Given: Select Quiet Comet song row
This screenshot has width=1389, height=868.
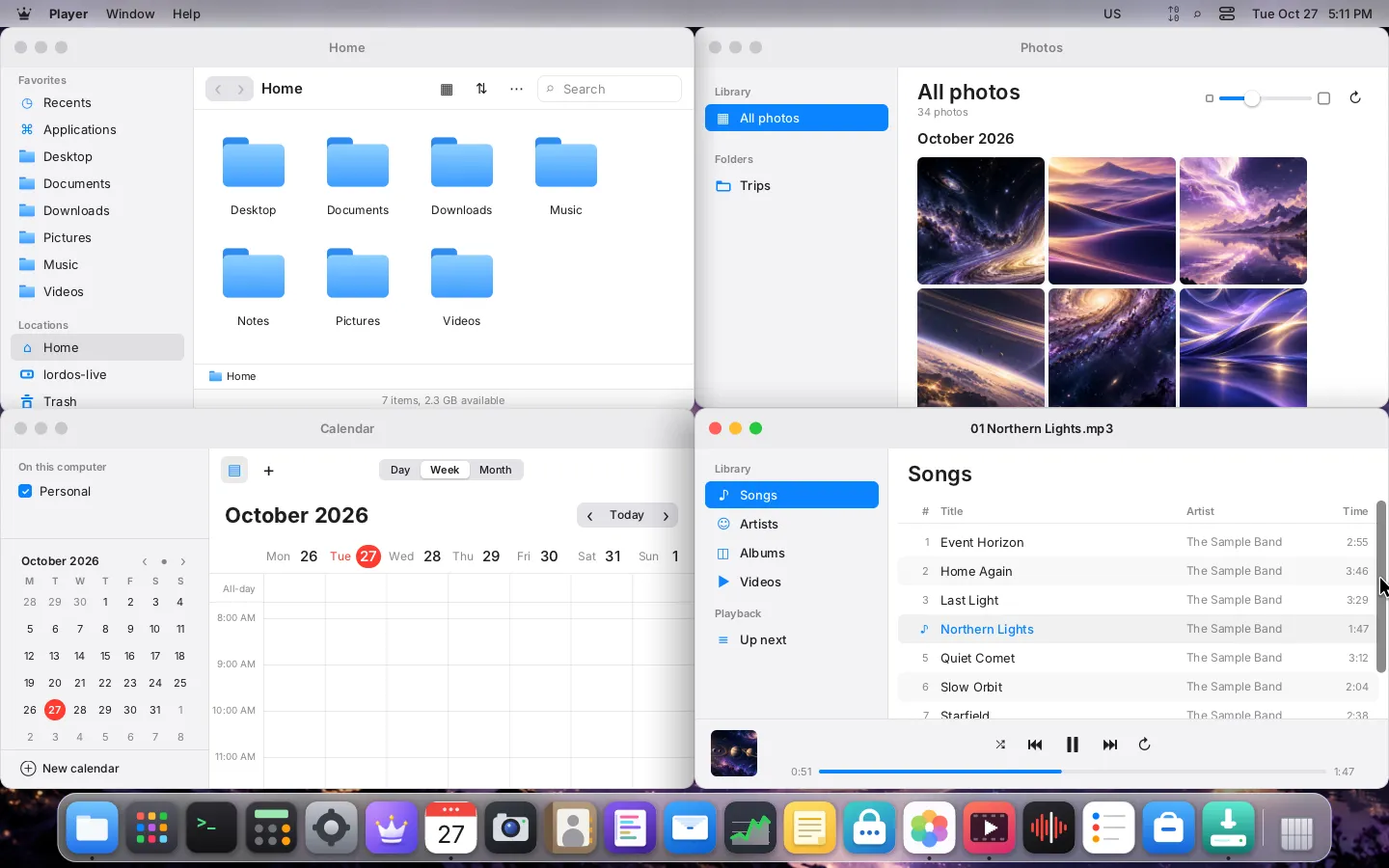Looking at the screenshot, I should (x=1138, y=658).
